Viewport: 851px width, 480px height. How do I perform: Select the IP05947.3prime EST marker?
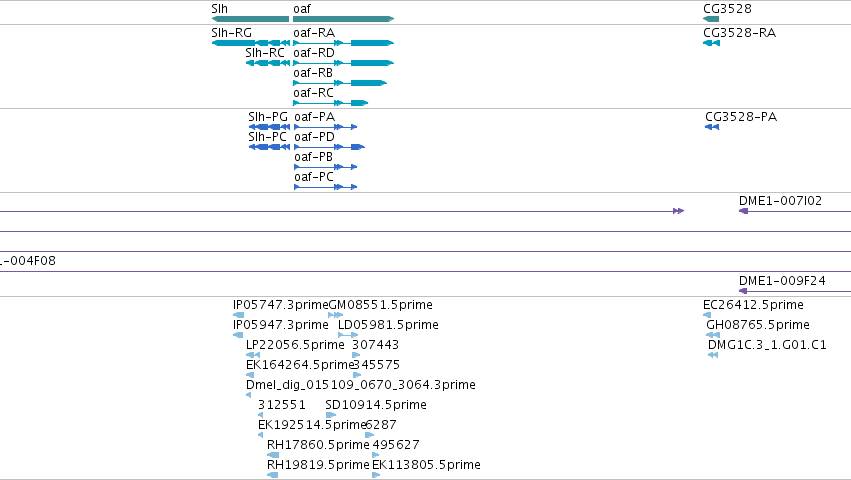click(238, 335)
